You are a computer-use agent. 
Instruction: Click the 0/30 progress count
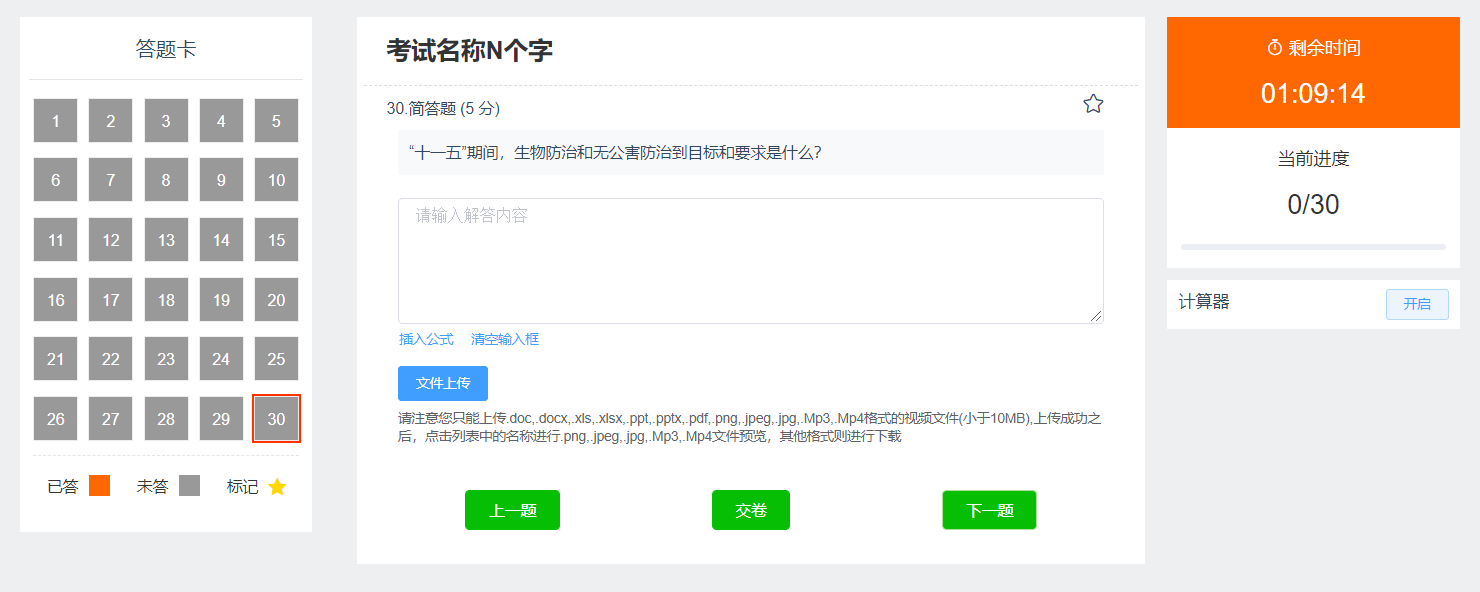[1313, 204]
